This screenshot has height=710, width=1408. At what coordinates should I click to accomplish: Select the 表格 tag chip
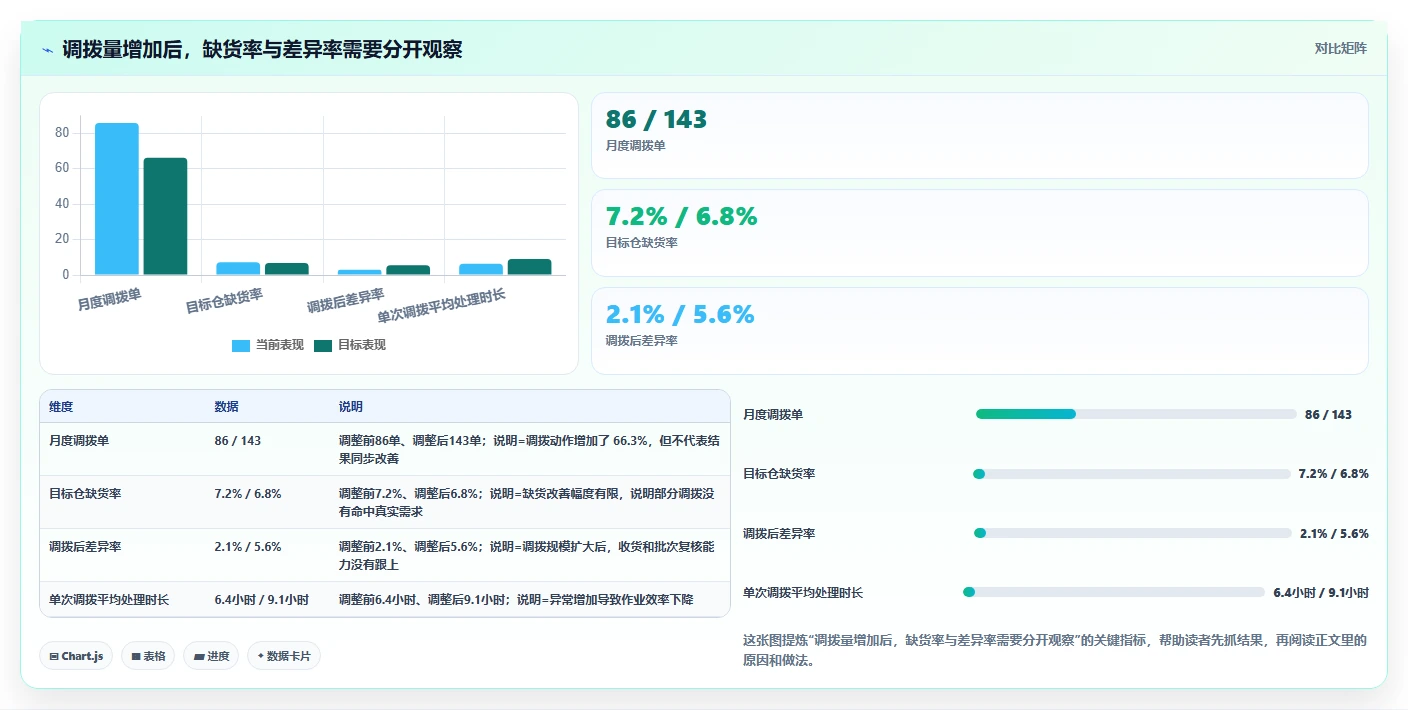click(x=148, y=656)
